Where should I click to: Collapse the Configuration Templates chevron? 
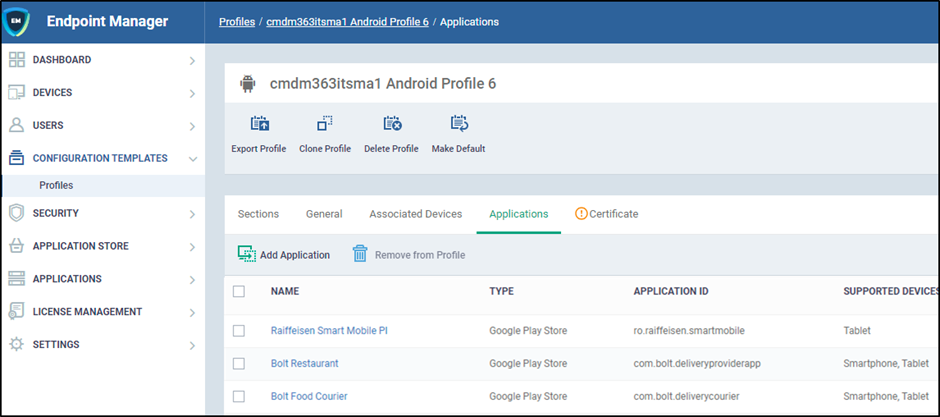pos(192,159)
